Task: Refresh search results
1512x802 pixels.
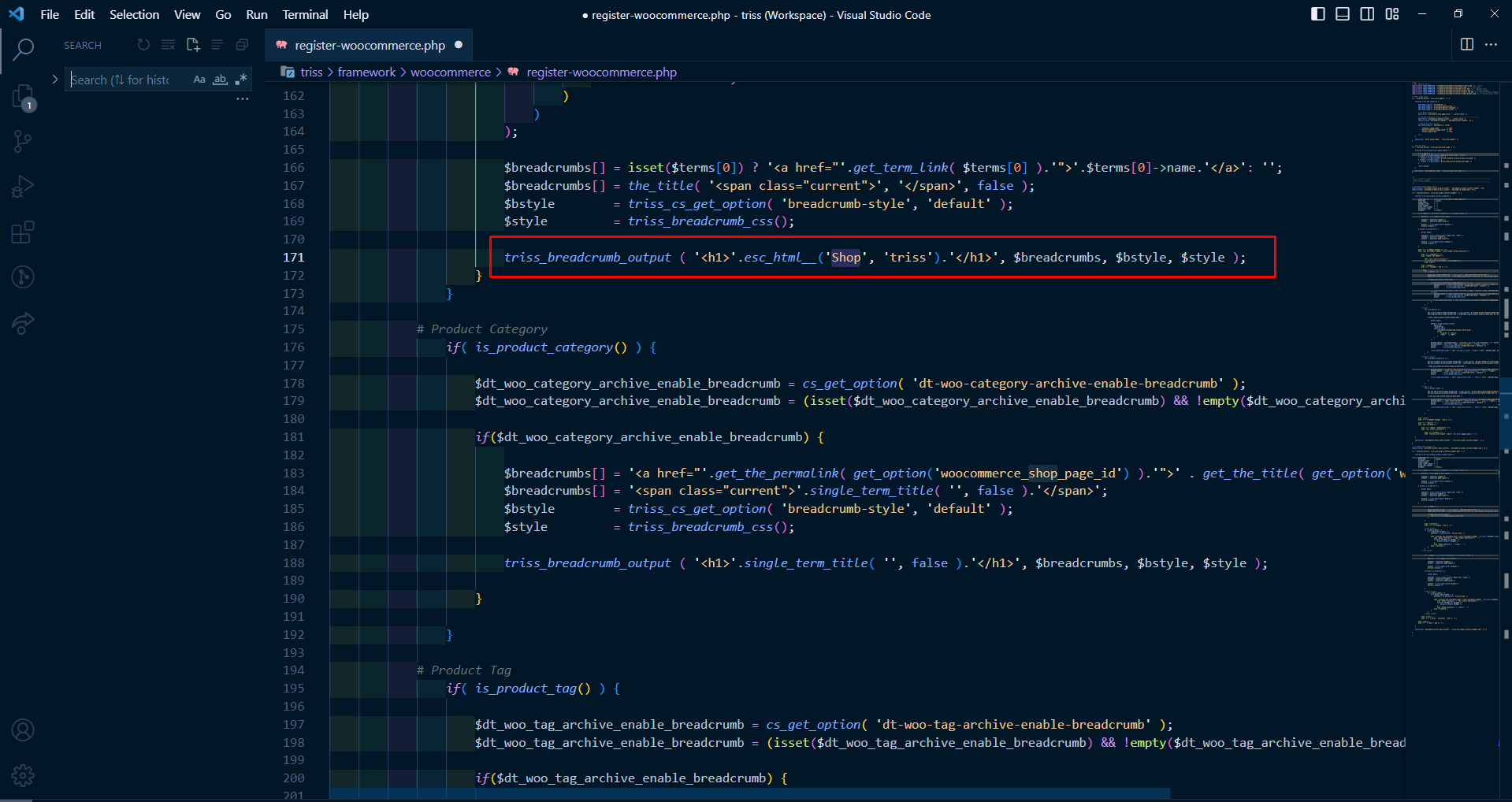Action: coord(143,45)
